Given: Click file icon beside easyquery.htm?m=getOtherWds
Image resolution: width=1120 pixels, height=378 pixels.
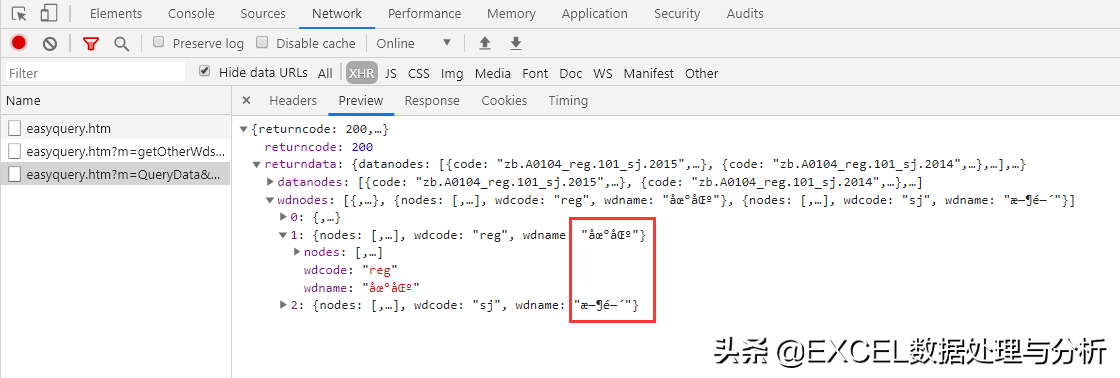Looking at the screenshot, I should tap(15, 151).
